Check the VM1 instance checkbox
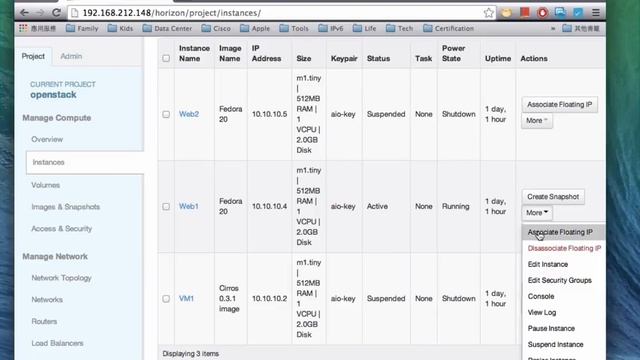The image size is (640, 360). (x=166, y=299)
